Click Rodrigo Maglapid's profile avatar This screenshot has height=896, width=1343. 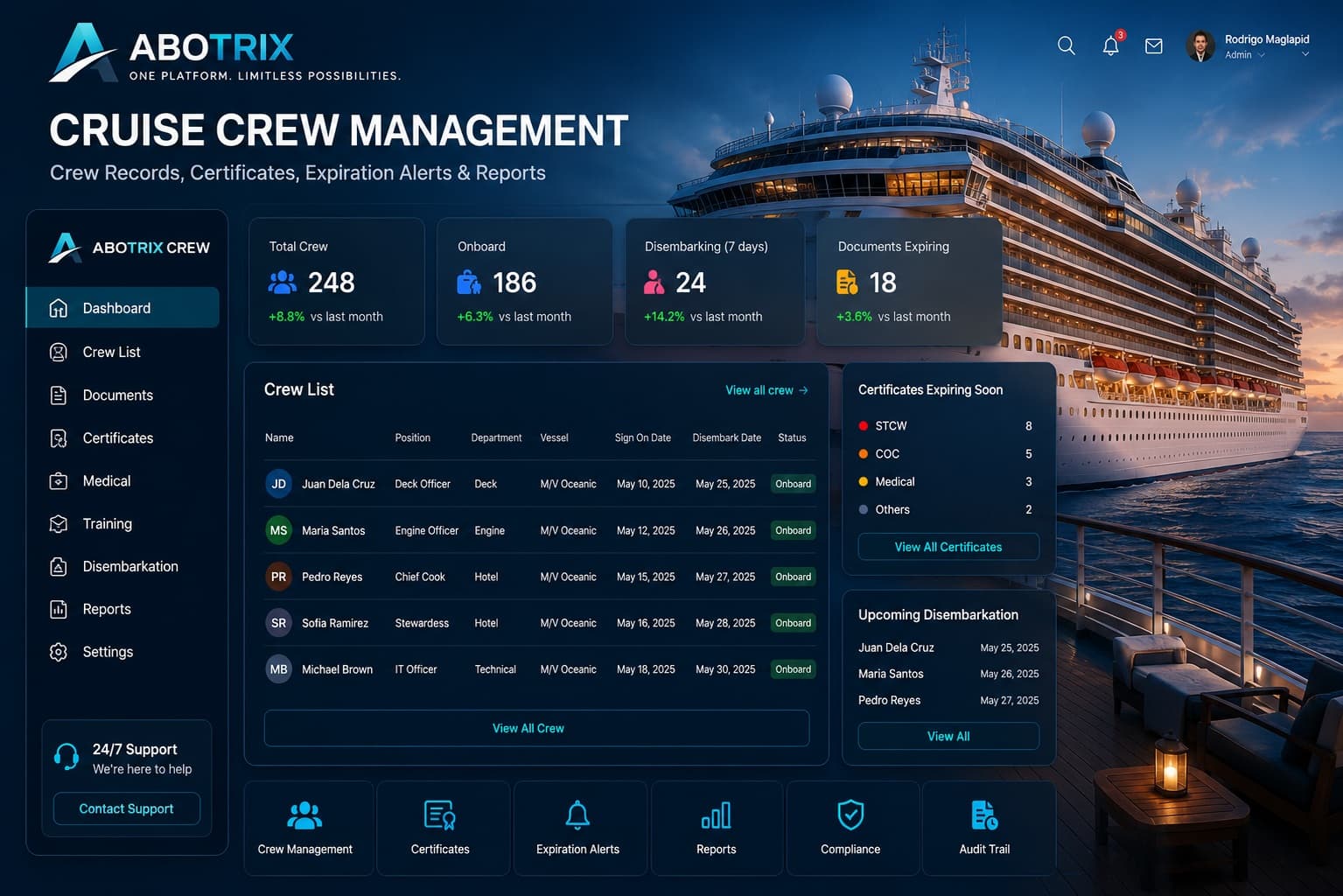1200,46
